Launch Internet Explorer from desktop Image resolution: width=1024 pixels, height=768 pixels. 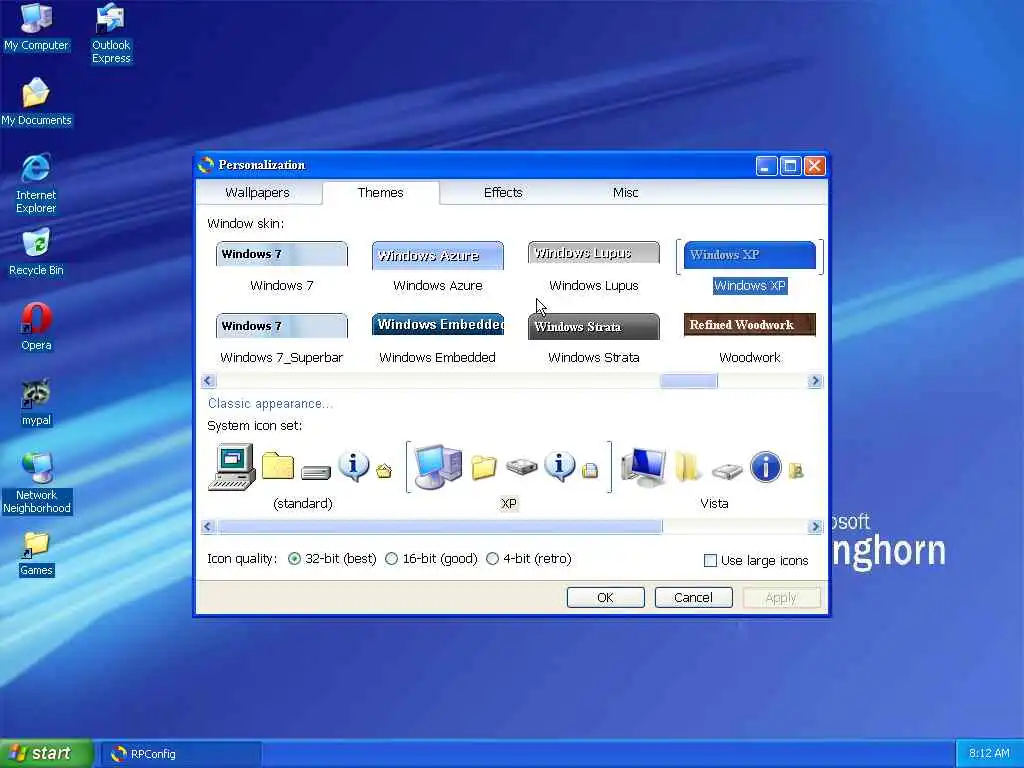click(36, 183)
